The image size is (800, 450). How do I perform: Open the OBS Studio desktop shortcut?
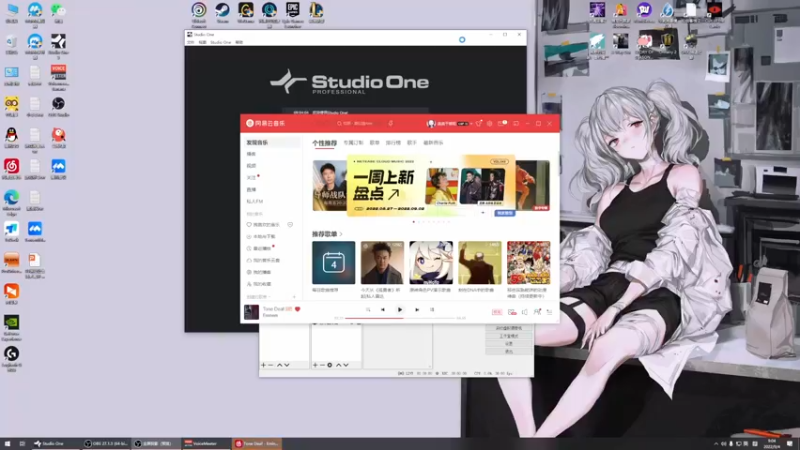pyautogui.click(x=58, y=107)
